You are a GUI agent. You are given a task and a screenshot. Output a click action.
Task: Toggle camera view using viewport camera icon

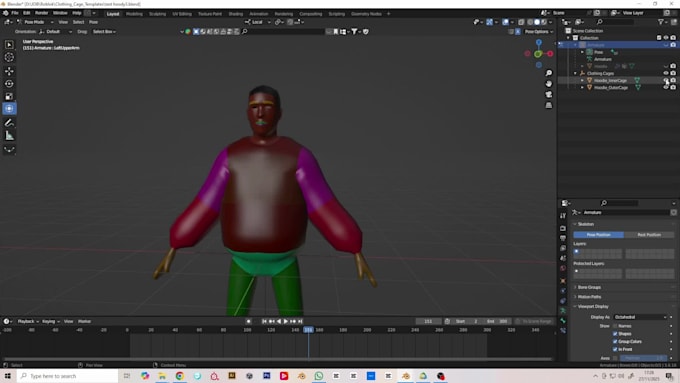click(x=549, y=95)
